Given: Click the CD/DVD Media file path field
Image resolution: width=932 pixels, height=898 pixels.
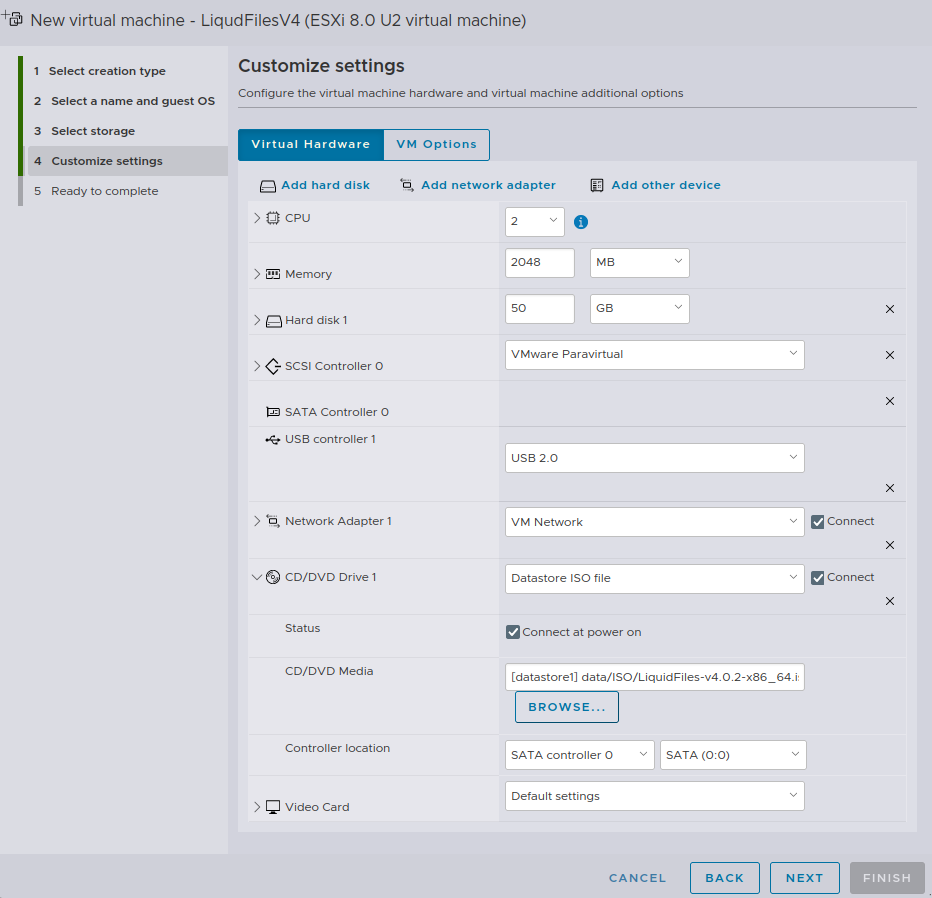Looking at the screenshot, I should (654, 677).
